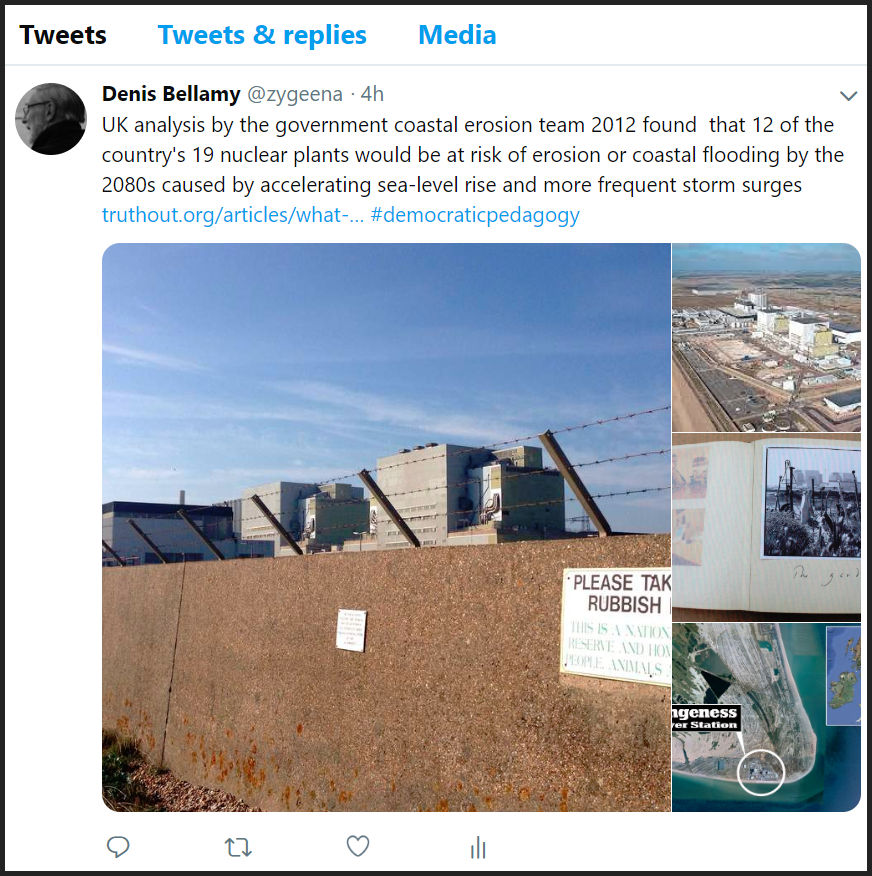872x876 pixels.
Task: Select the Media tab
Action: [x=457, y=35]
